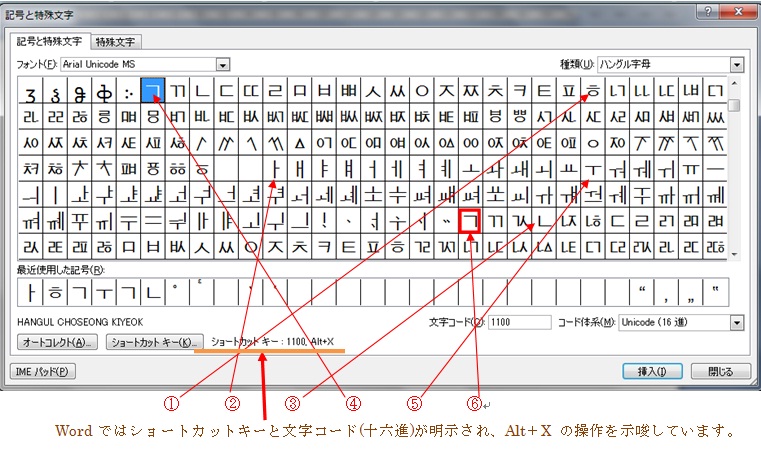
Task: Select the ჻ dotted punctuation cell in grid
Action: pyautogui.click(x=128, y=90)
